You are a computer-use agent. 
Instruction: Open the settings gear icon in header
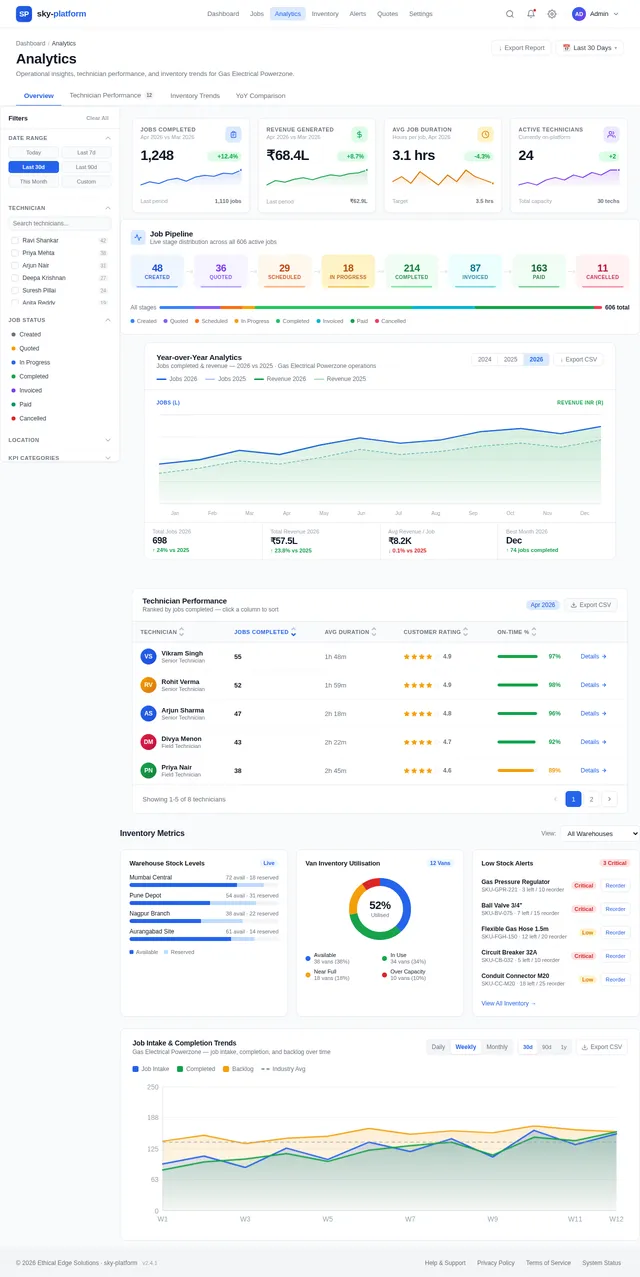(552, 14)
